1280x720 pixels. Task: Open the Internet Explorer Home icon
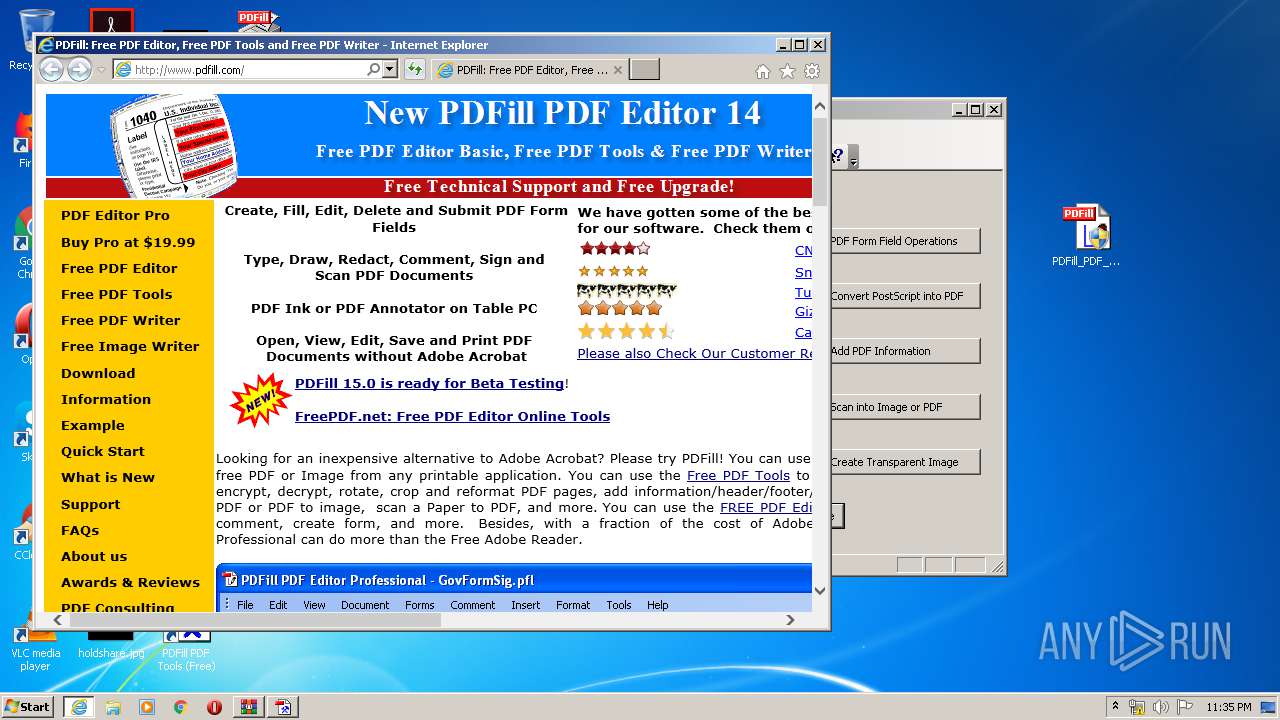(x=763, y=71)
